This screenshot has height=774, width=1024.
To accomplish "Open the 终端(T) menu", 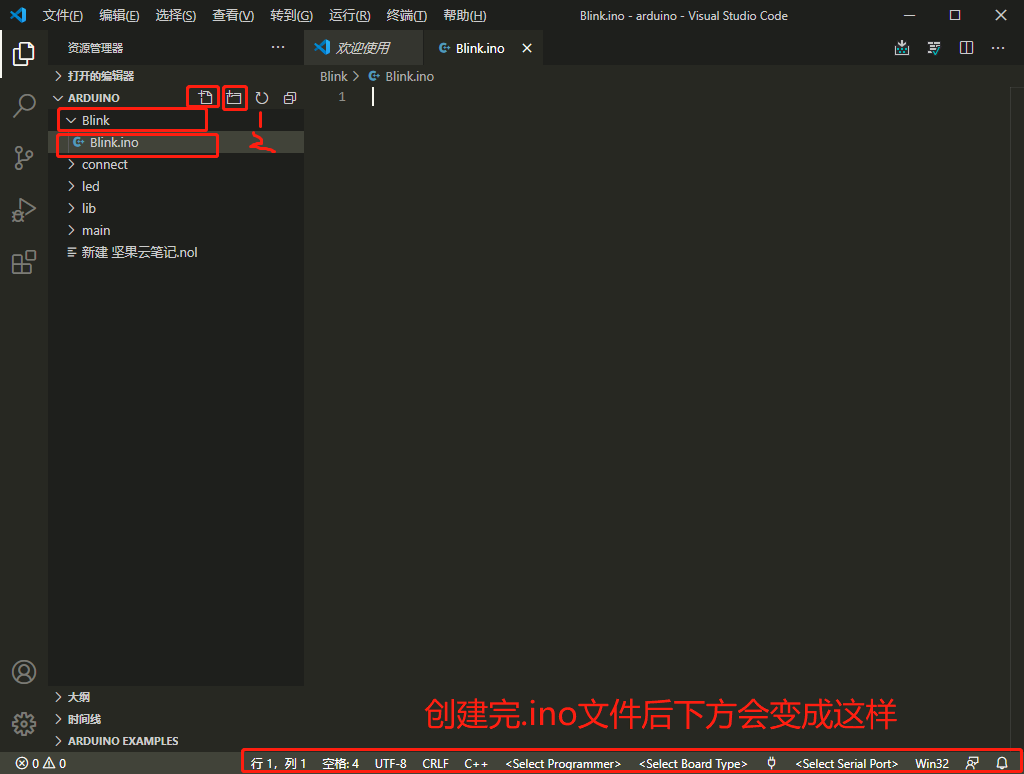I will coord(406,16).
